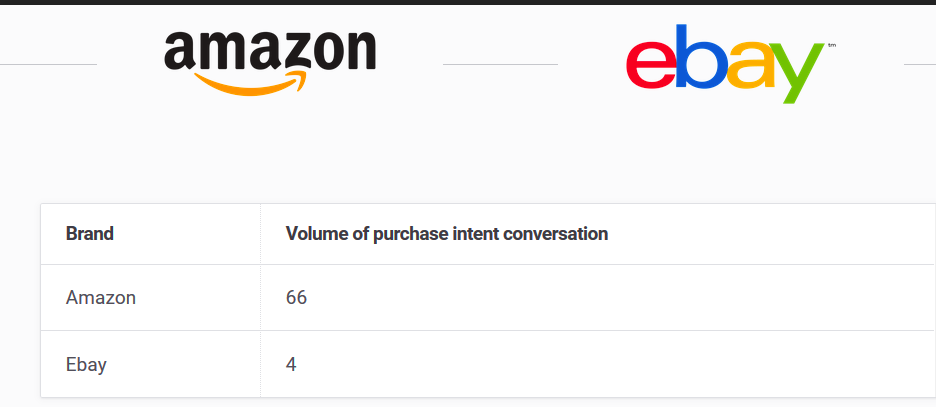Image resolution: width=936 pixels, height=407 pixels.
Task: Click the eBay logo image
Action: coord(730,64)
